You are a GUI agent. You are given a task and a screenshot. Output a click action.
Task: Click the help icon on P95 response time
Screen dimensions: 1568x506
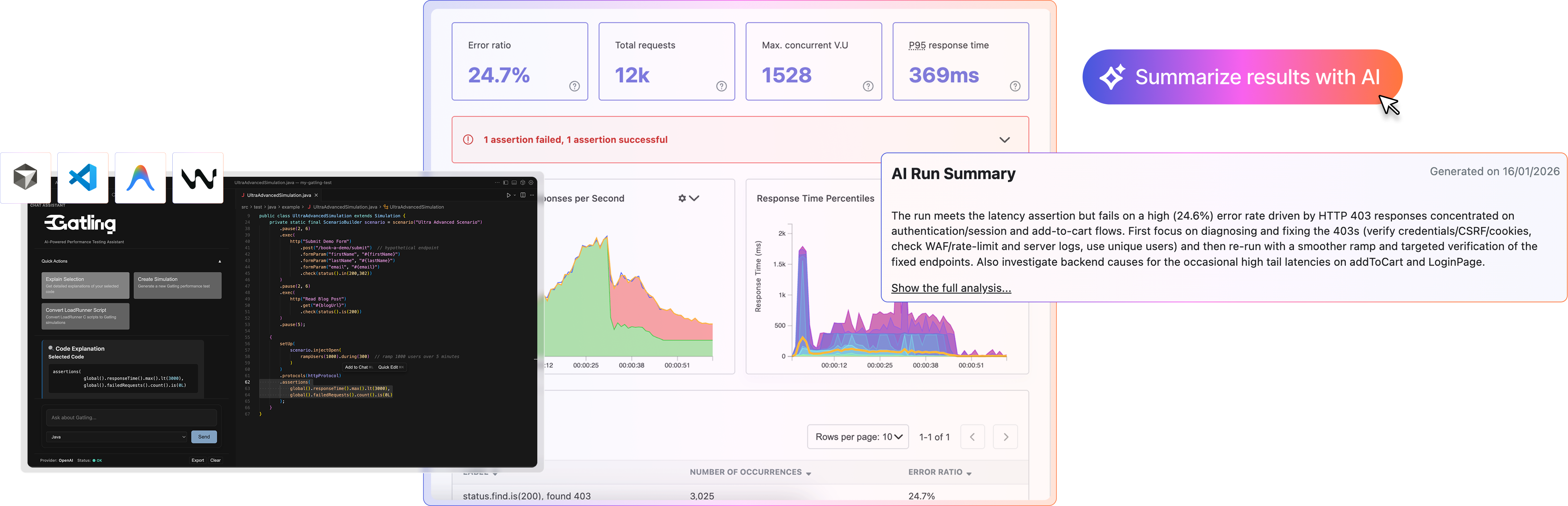1015,86
